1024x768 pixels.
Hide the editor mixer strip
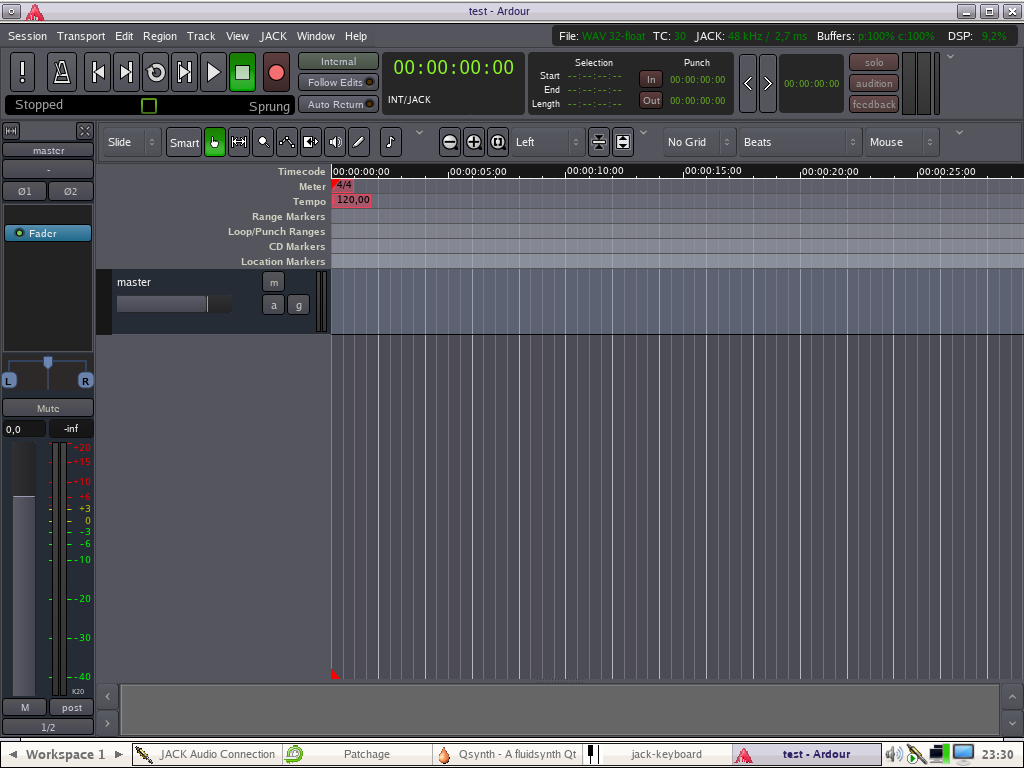[x=85, y=131]
